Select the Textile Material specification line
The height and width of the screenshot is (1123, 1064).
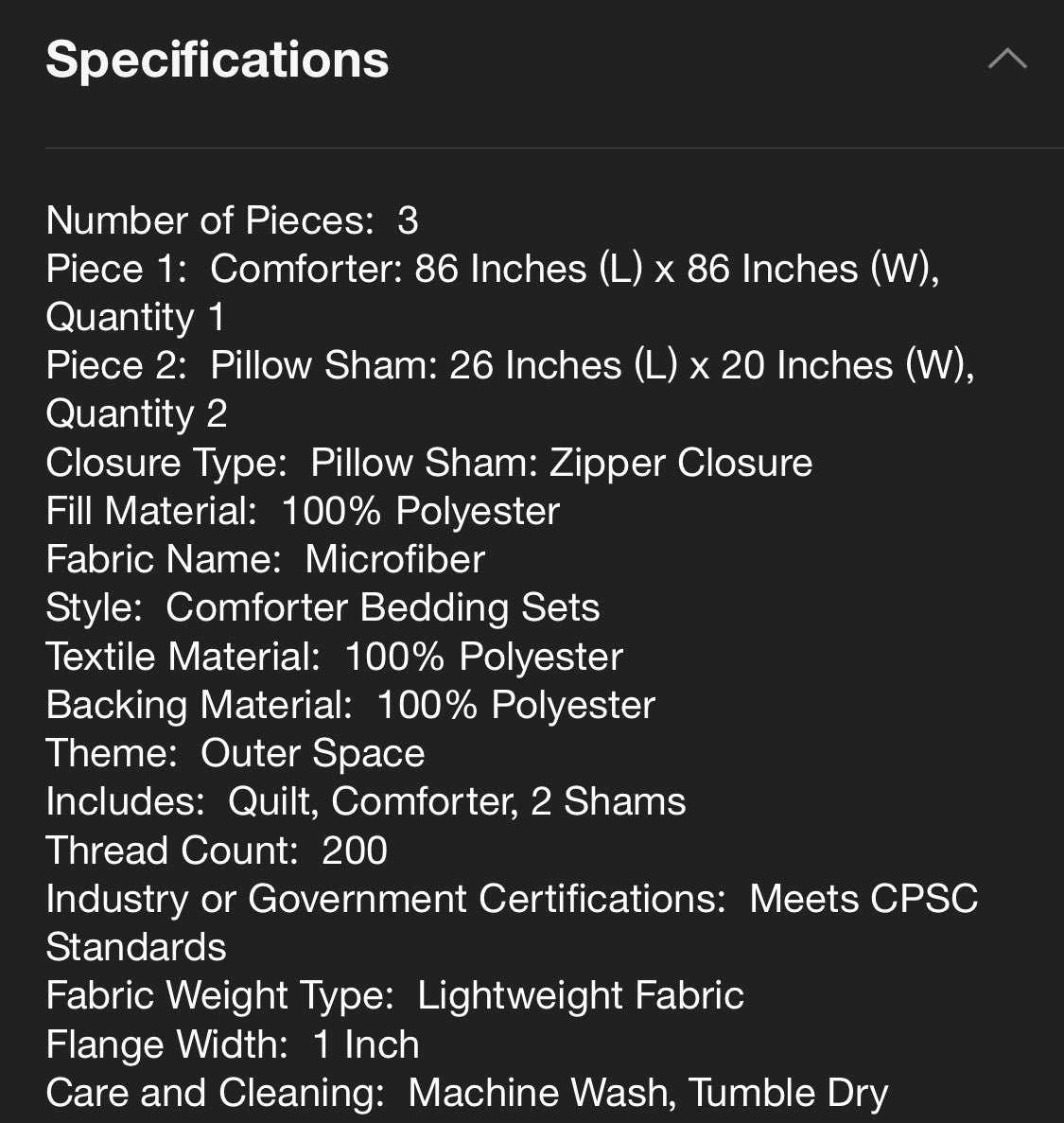pos(335,657)
